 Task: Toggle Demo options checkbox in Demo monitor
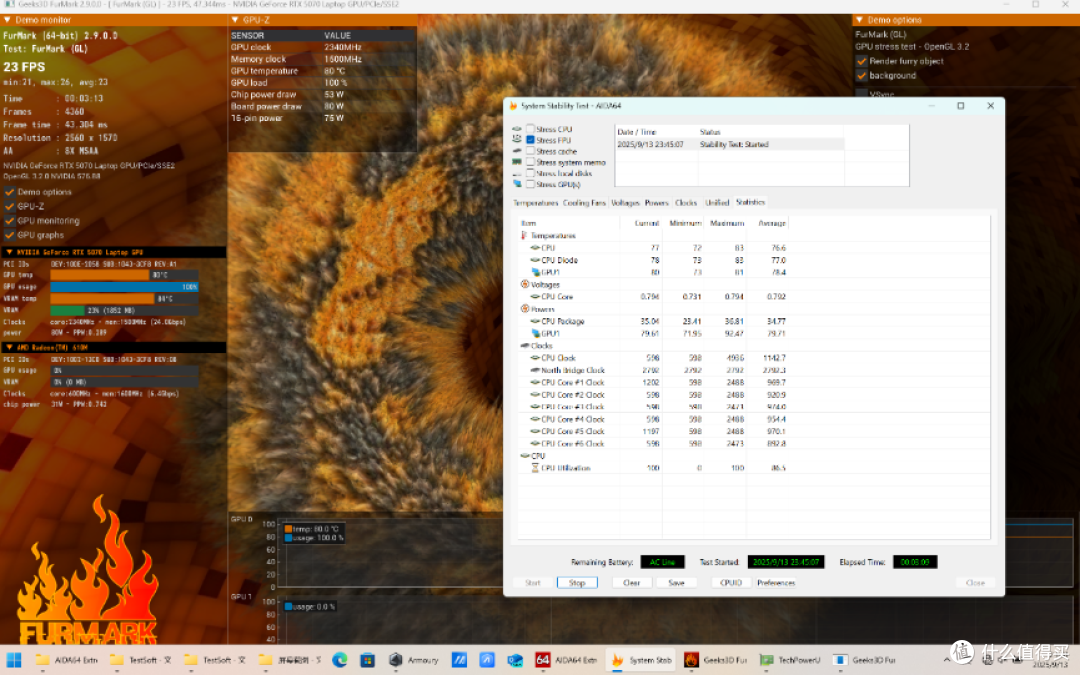coord(10,191)
